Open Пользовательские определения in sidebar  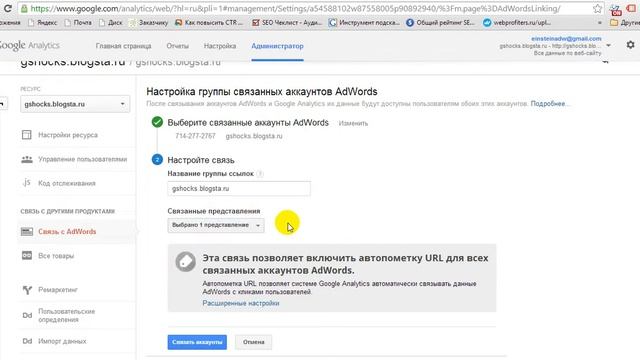pos(67,316)
